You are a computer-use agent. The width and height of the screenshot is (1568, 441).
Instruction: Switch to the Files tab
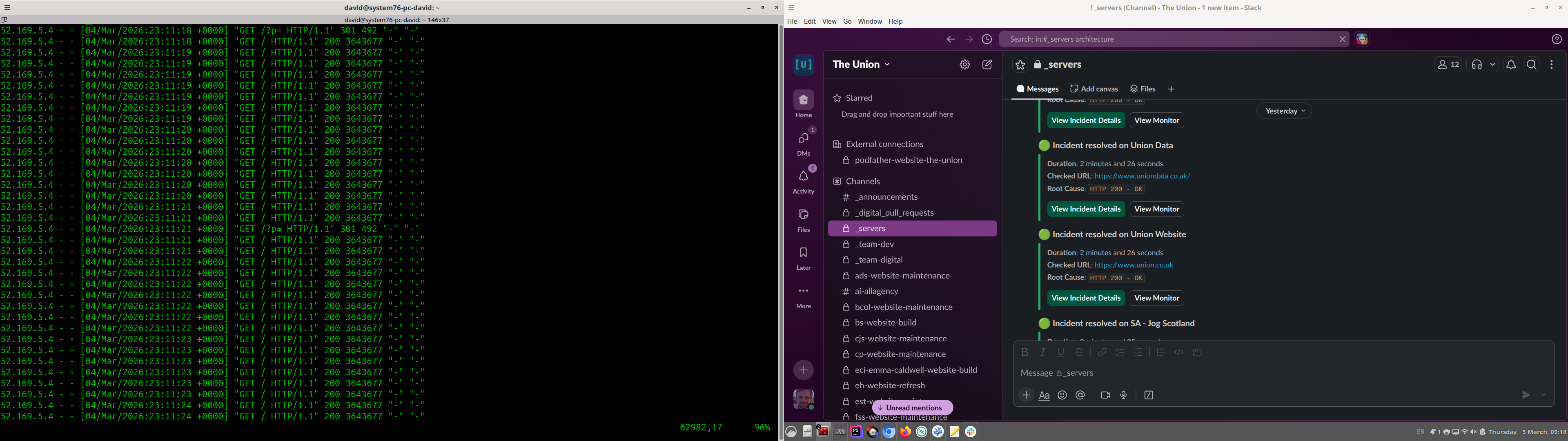1143,89
